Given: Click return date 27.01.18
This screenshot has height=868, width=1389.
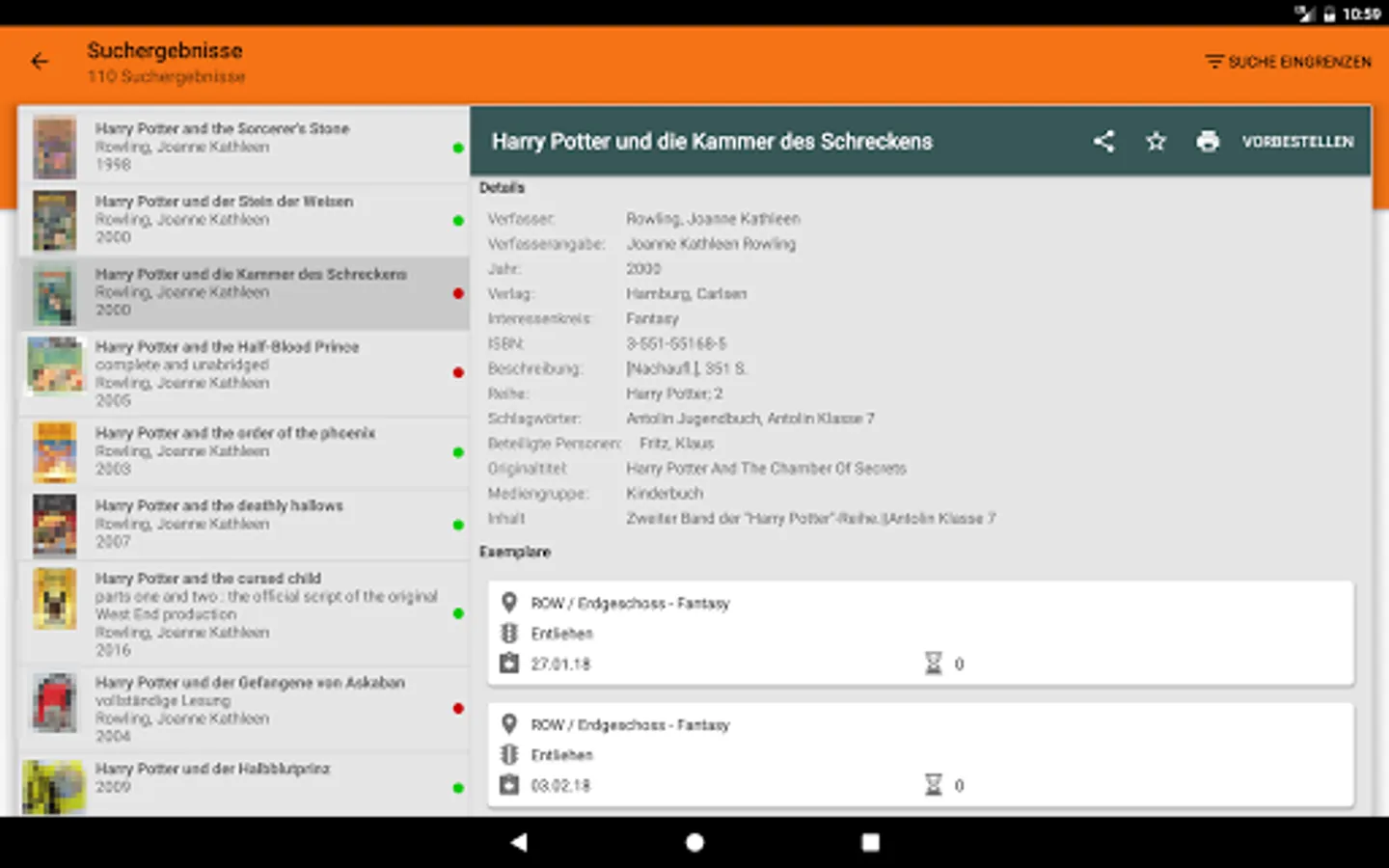Looking at the screenshot, I should click(560, 665).
